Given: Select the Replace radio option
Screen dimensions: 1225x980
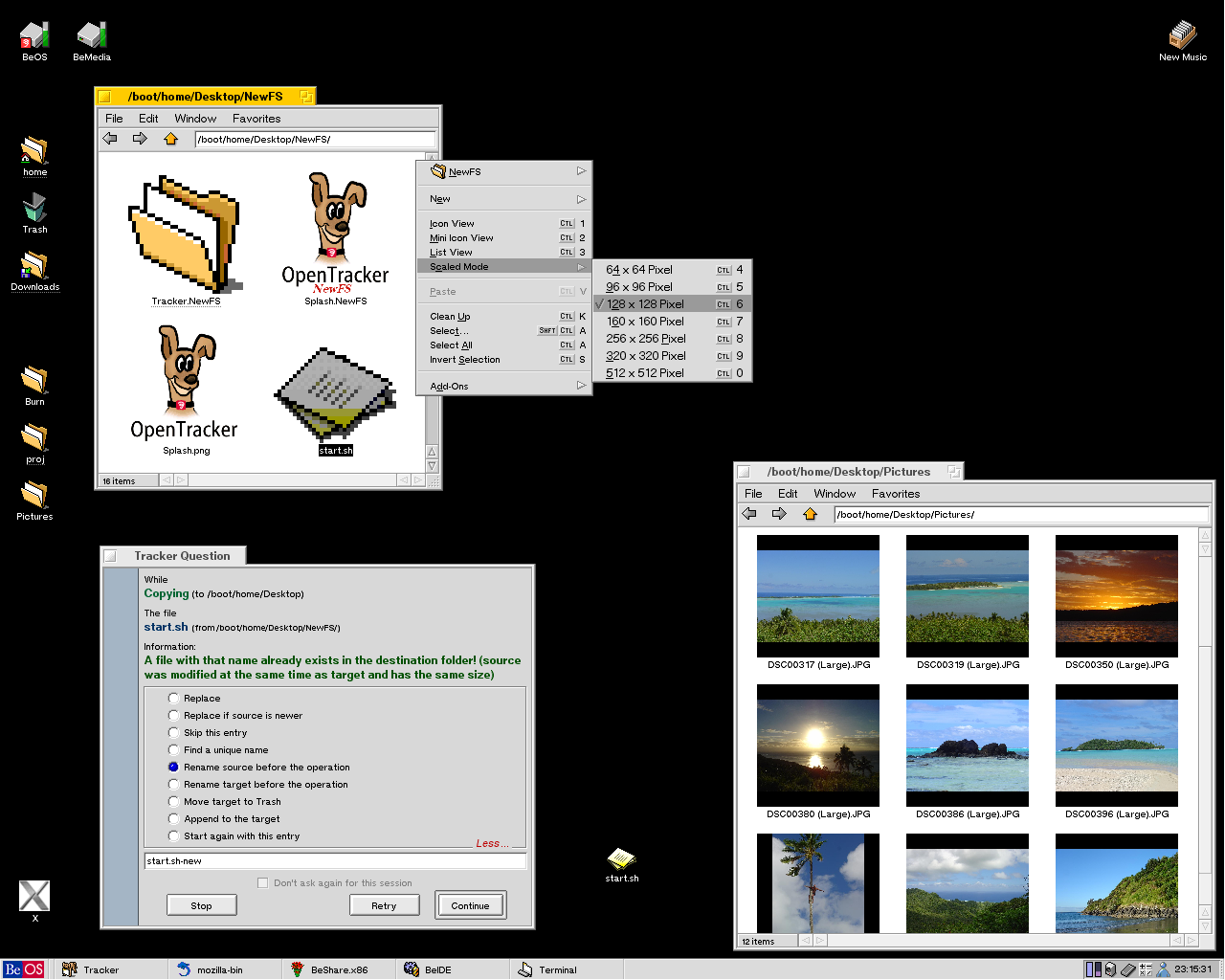Looking at the screenshot, I should 173,699.
